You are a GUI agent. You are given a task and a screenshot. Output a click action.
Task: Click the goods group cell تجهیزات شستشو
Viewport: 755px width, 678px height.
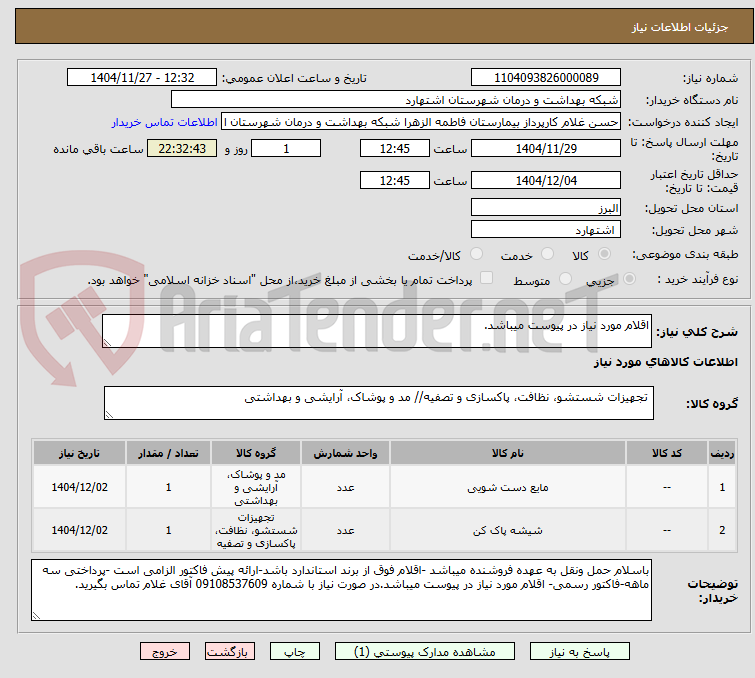tap(256, 530)
